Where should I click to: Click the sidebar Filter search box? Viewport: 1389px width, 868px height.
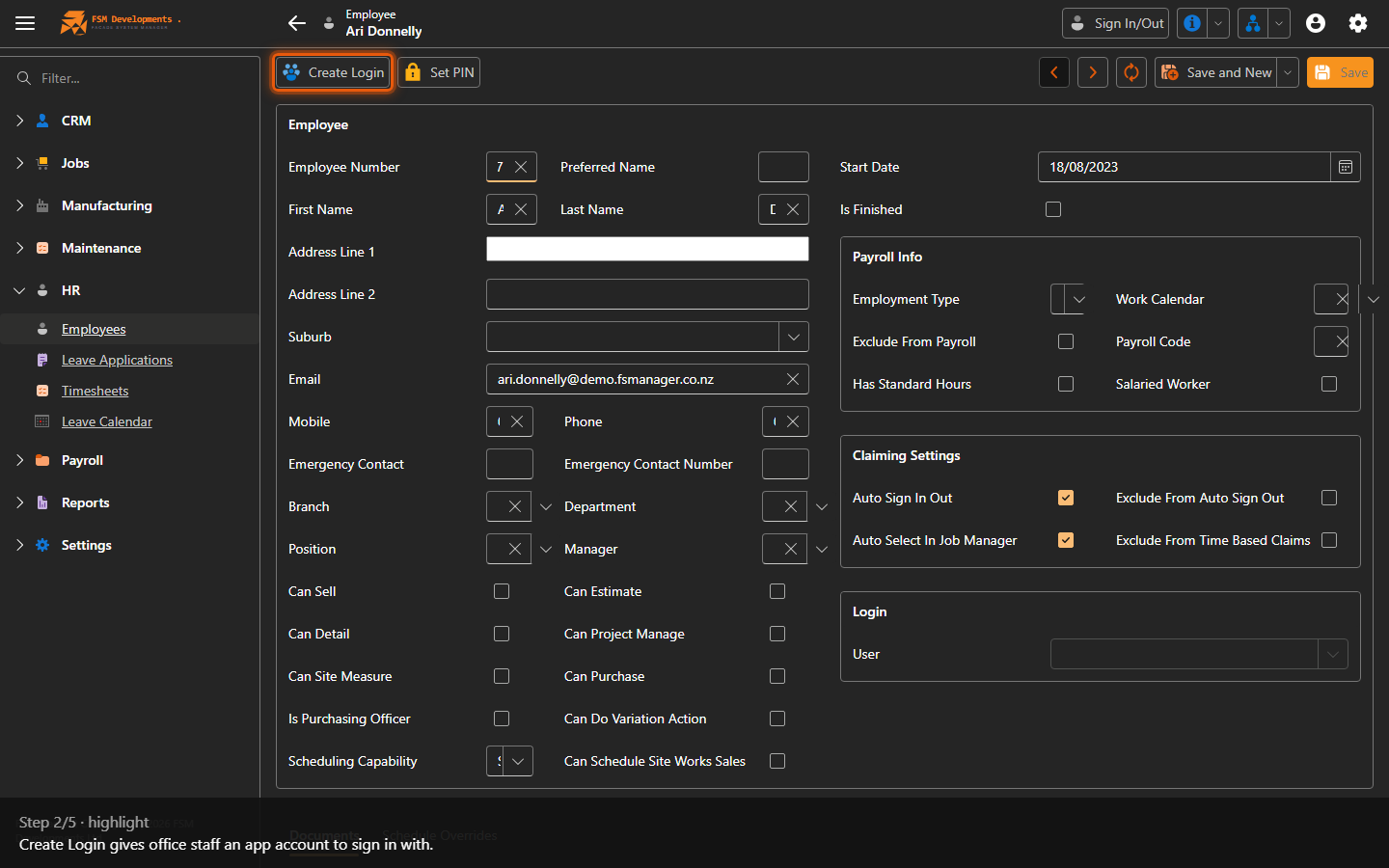[x=140, y=78]
